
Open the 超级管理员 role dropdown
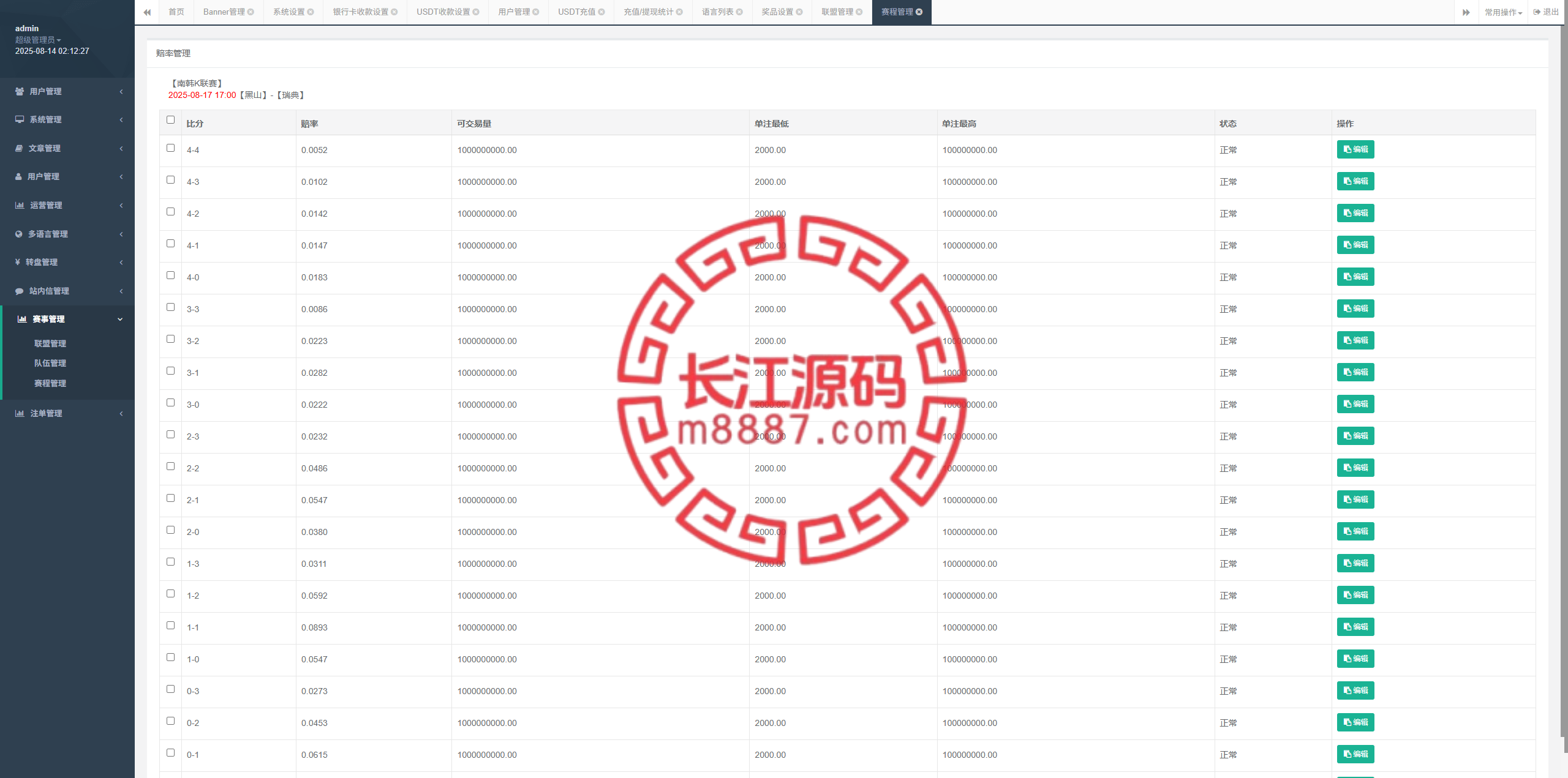[38, 40]
